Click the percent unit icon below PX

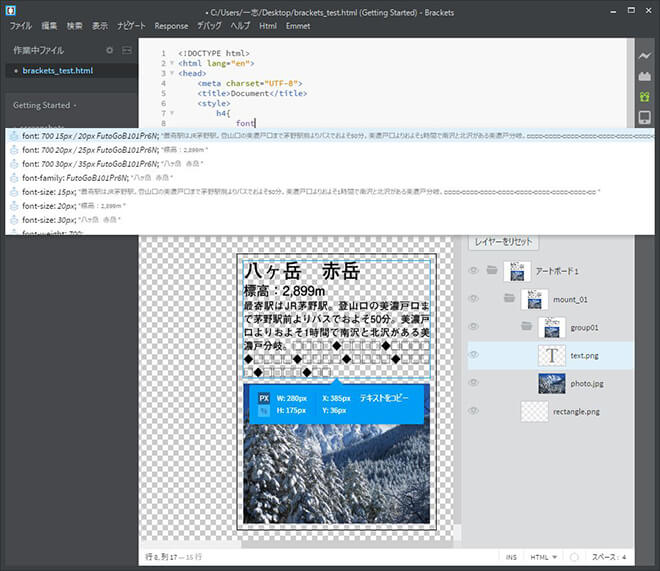coord(264,411)
